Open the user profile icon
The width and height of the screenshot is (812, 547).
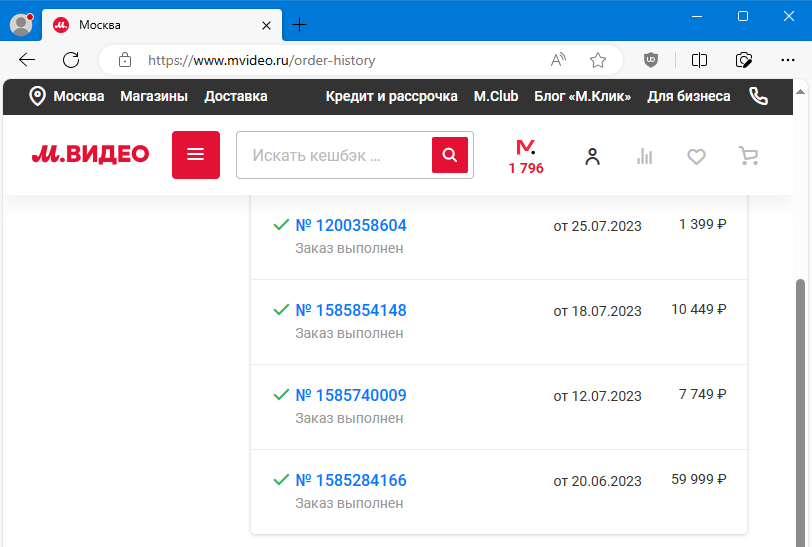(592, 156)
